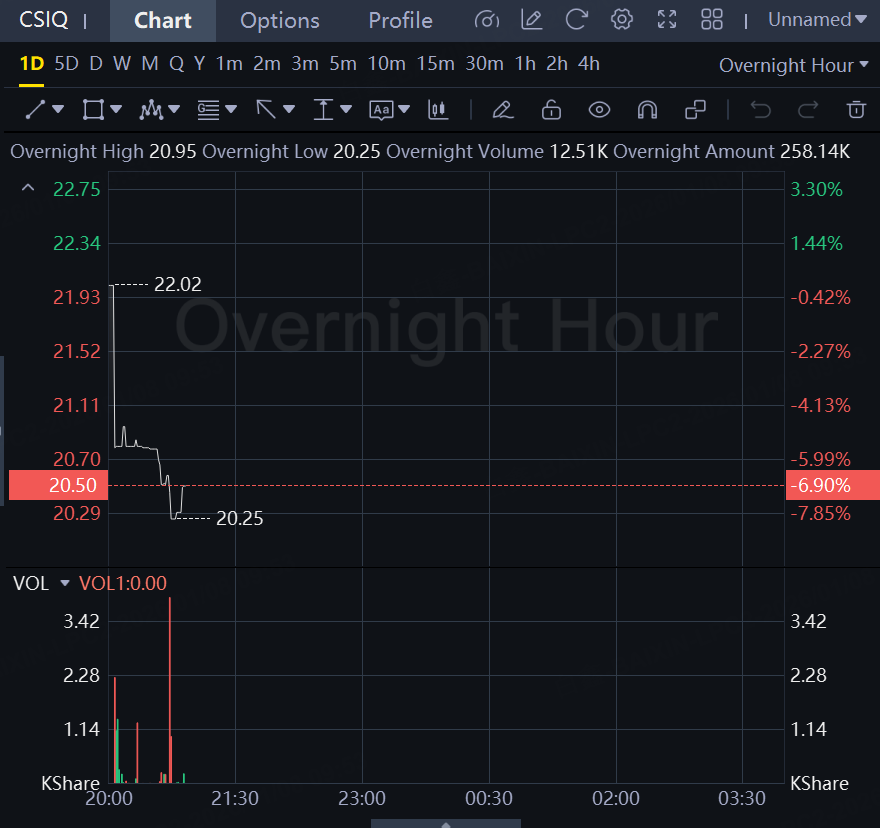Click the 20.25 low price marker
The width and height of the screenshot is (880, 828).
[240, 518]
